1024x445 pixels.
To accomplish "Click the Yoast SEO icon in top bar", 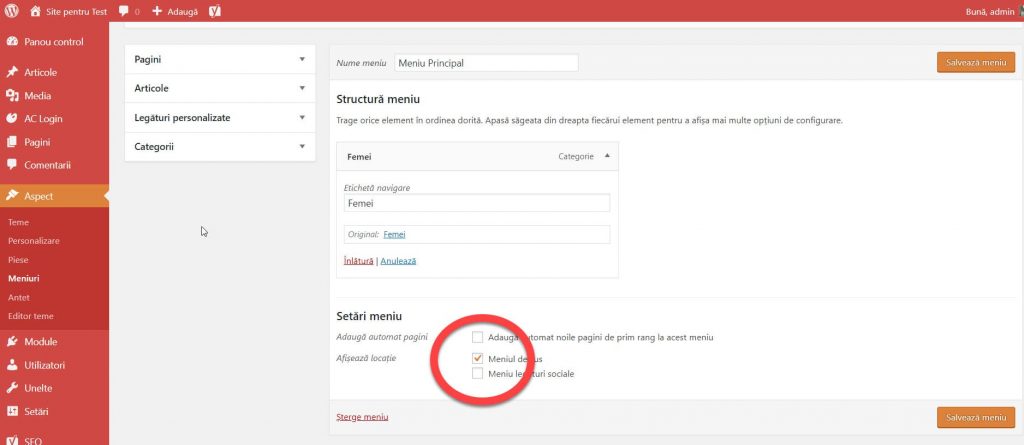I will point(215,11).
